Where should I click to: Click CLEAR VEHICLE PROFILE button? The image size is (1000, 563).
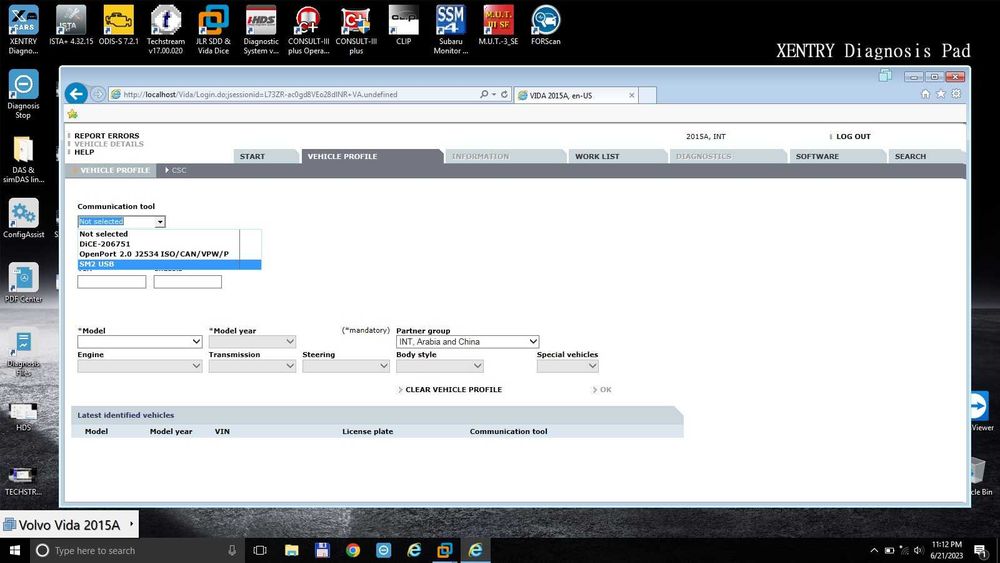tap(453, 390)
